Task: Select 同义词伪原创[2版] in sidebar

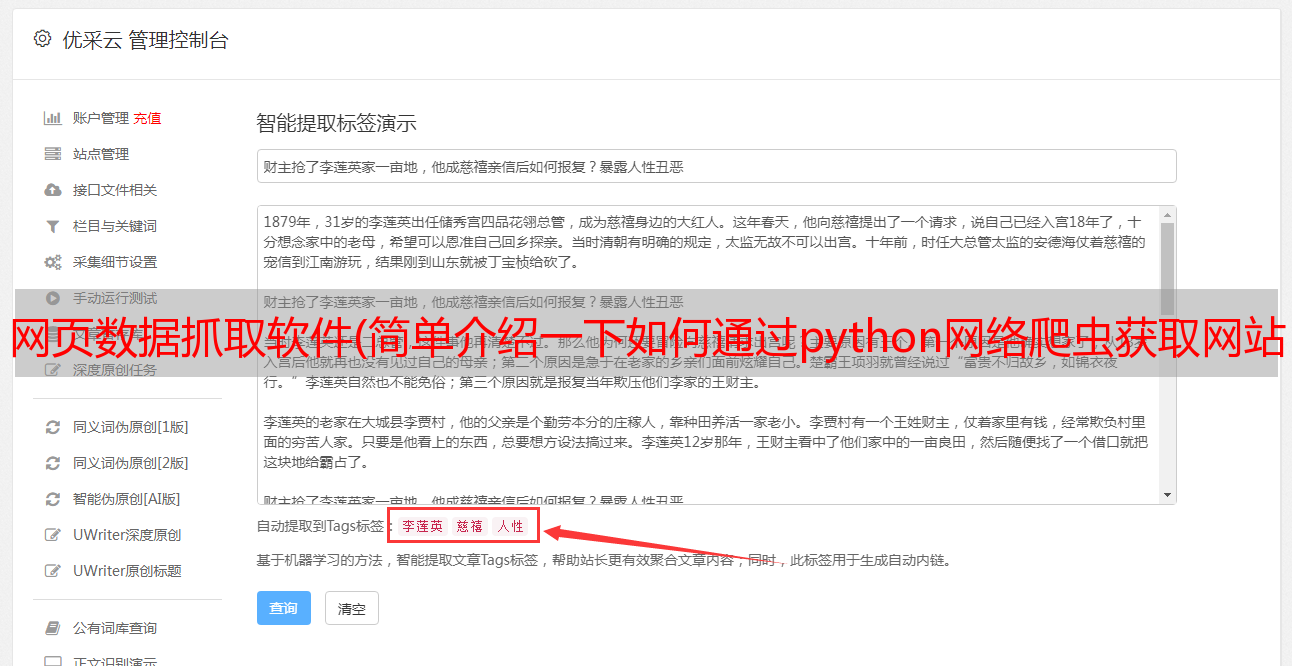Action: [x=131, y=463]
